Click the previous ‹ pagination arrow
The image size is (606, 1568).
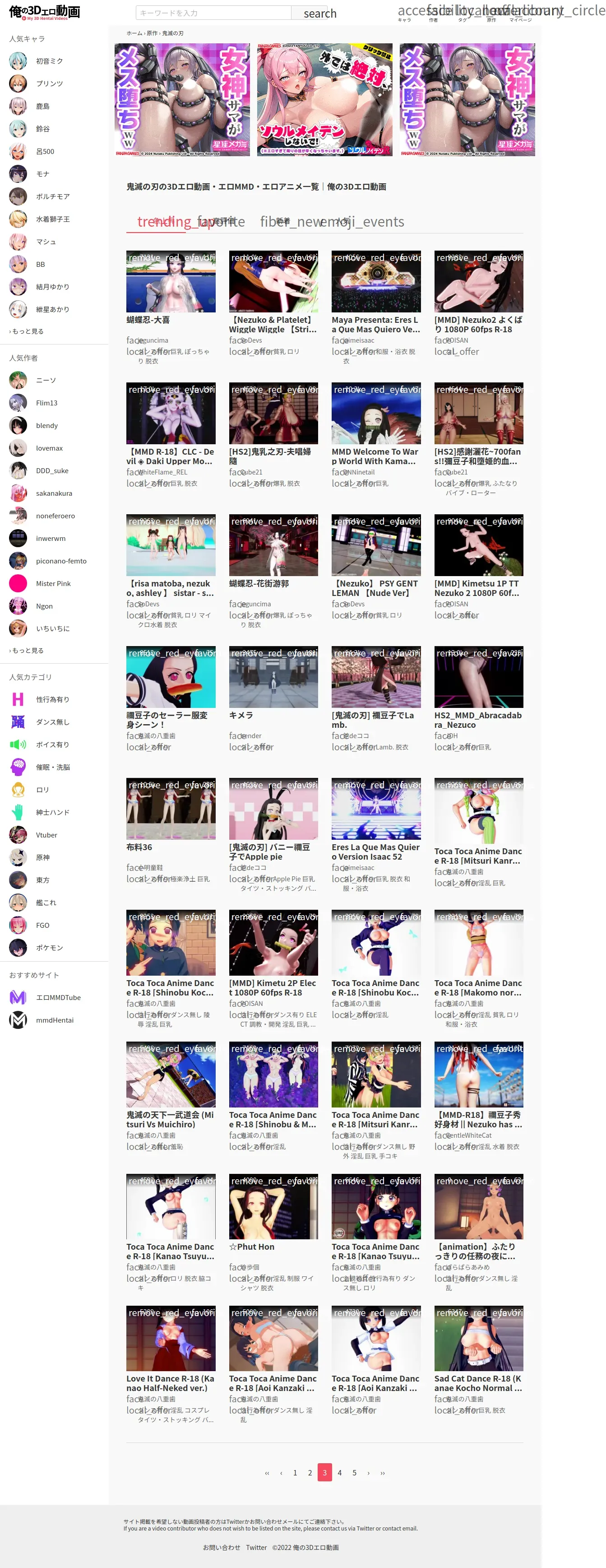pos(281,1472)
